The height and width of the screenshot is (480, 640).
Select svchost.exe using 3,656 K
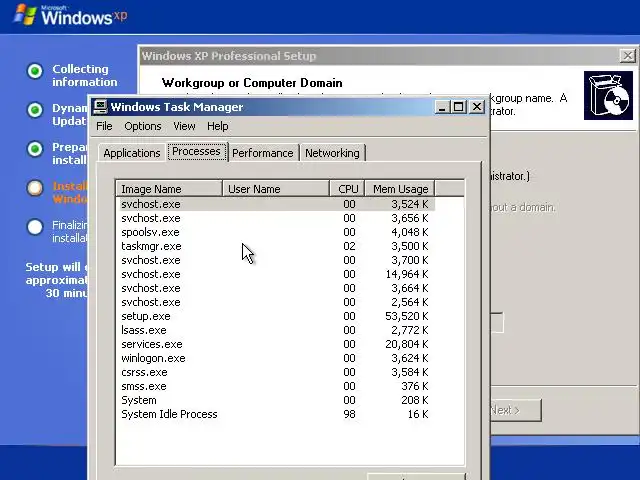(x=277, y=218)
